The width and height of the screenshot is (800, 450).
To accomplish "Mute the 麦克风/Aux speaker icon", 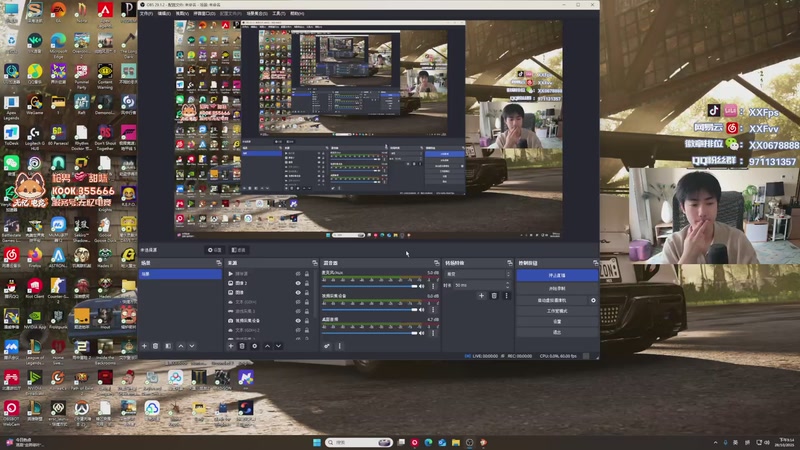I will click(421, 286).
